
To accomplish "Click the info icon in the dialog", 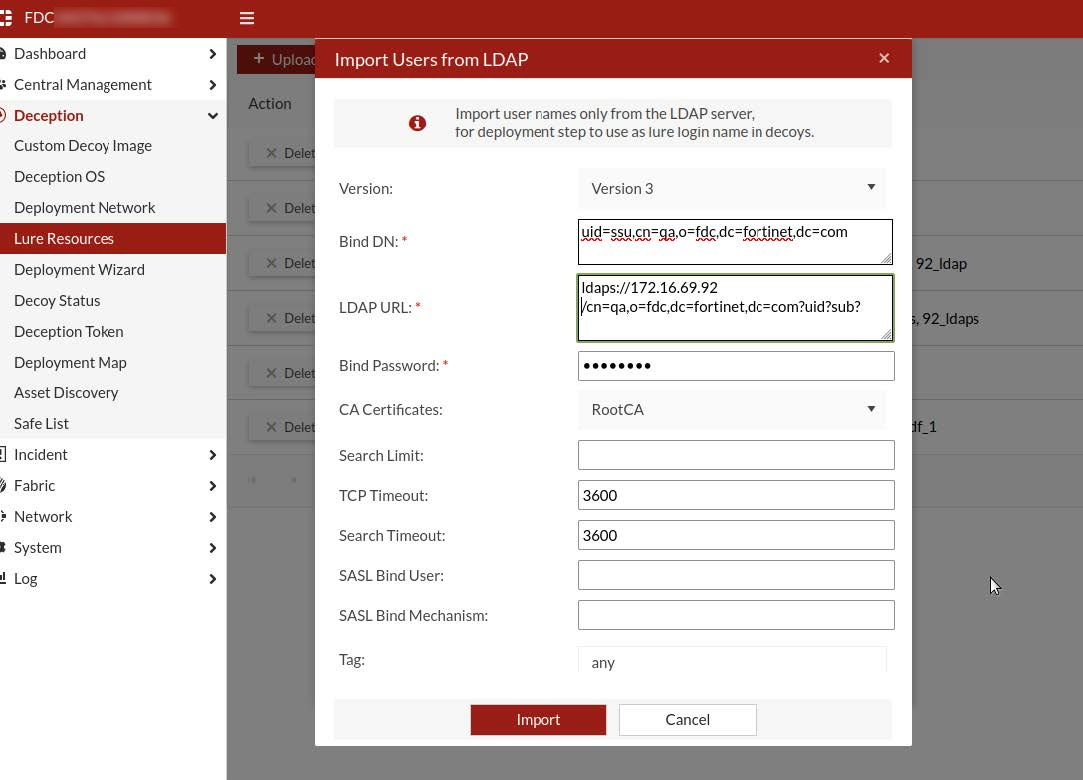I will coord(417,123).
